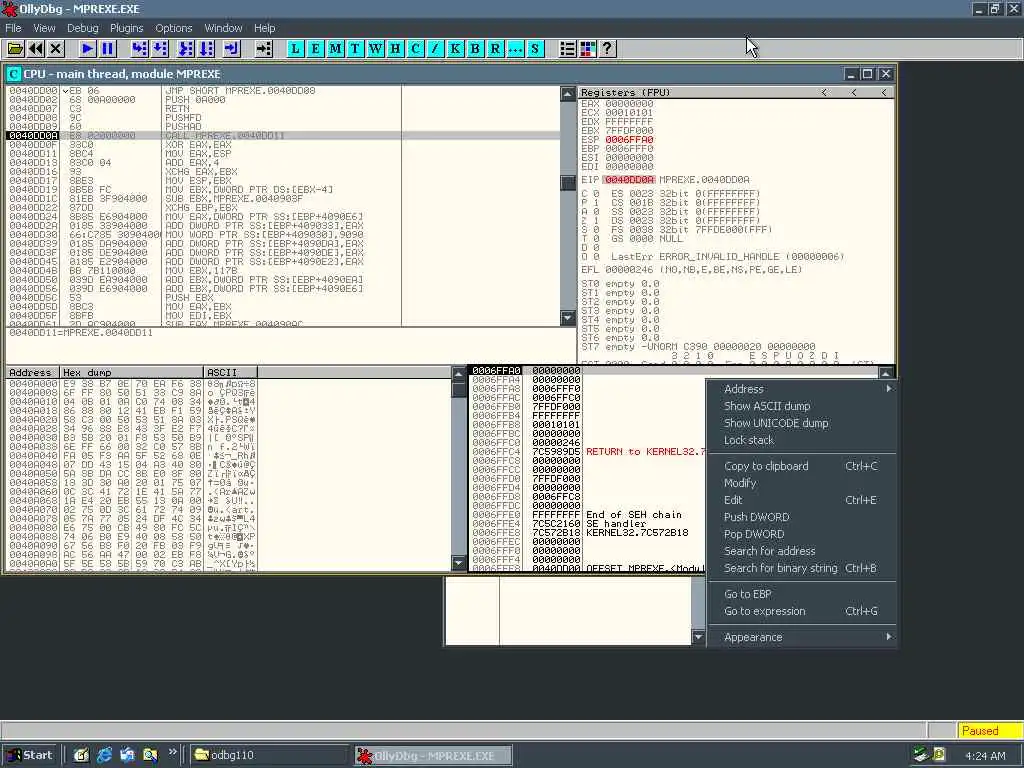The width and height of the screenshot is (1024, 768).
Task: Open Handles window with H button
Action: click(396, 49)
